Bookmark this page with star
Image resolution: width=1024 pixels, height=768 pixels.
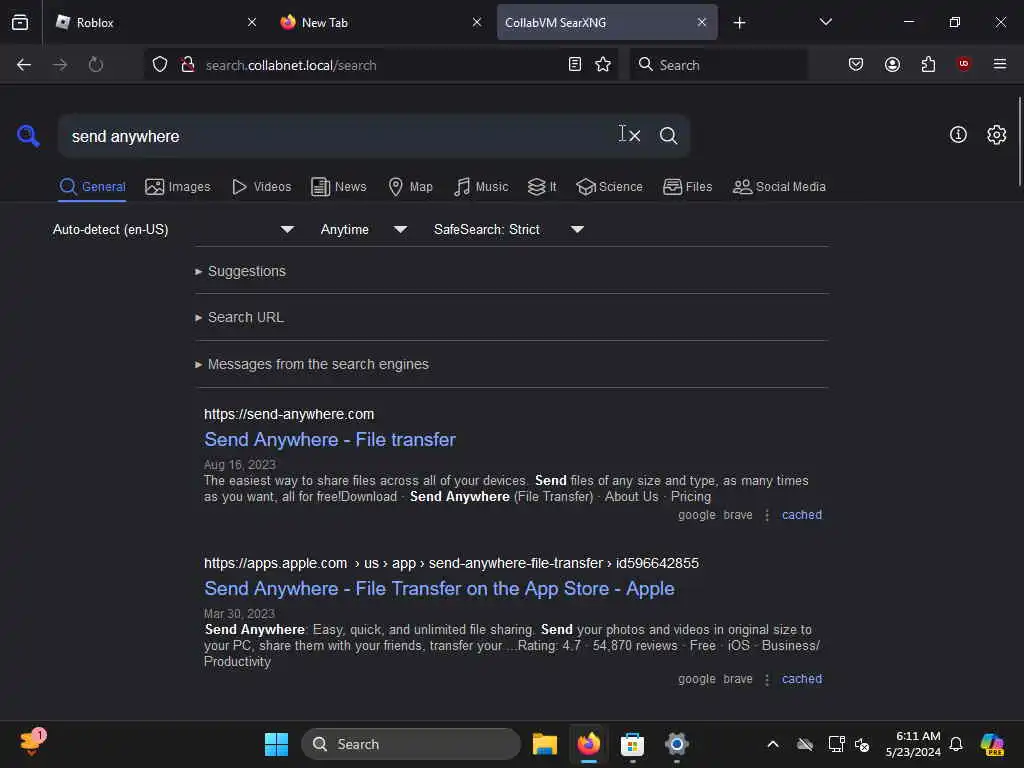point(603,64)
